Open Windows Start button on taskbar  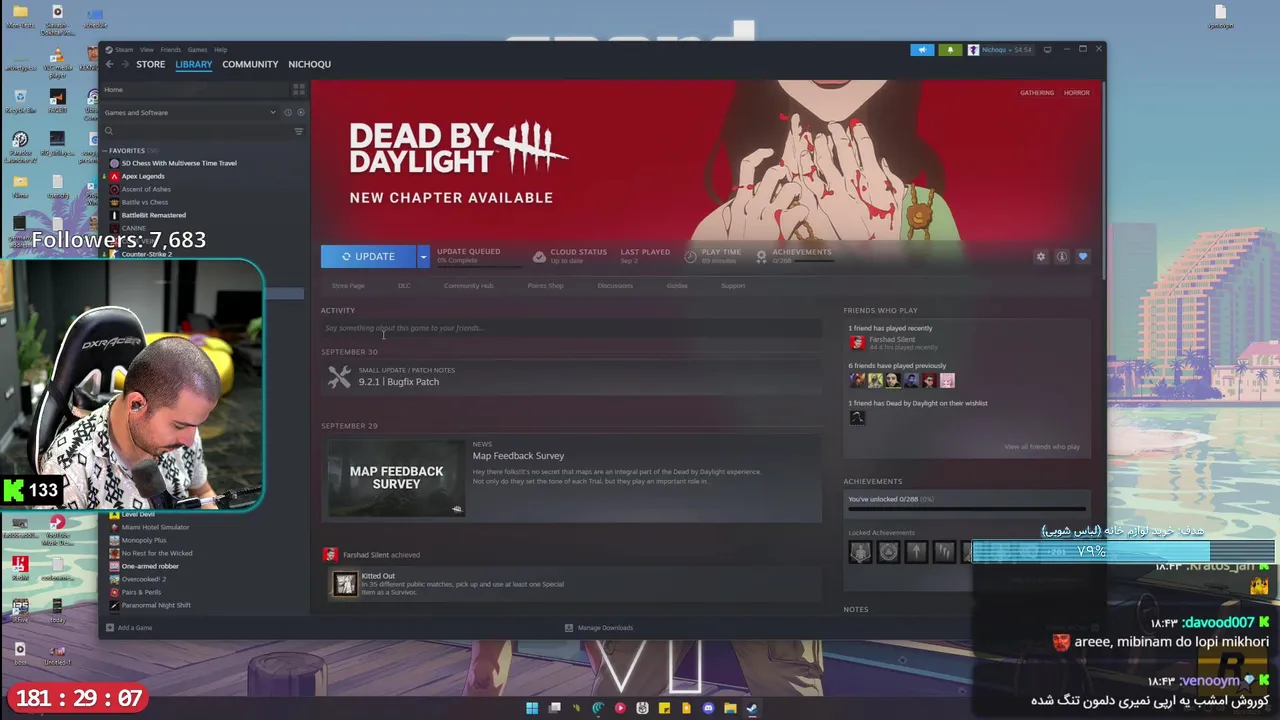(x=532, y=708)
